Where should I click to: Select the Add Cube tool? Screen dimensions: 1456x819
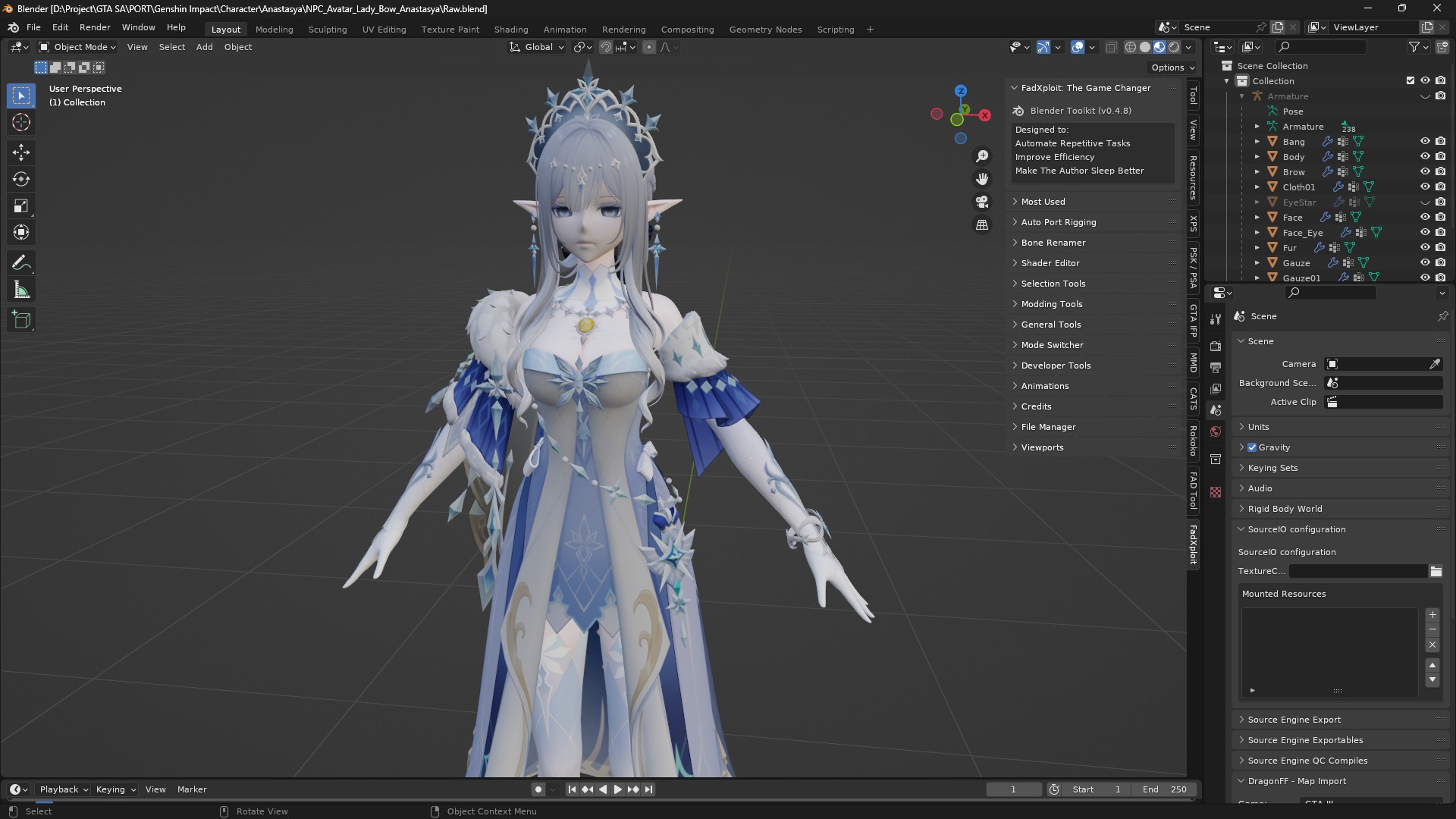click(x=21, y=320)
